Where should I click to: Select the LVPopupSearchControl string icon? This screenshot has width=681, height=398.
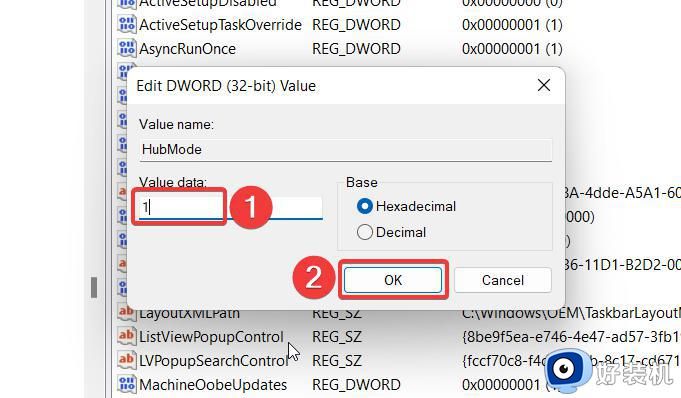tap(126, 360)
